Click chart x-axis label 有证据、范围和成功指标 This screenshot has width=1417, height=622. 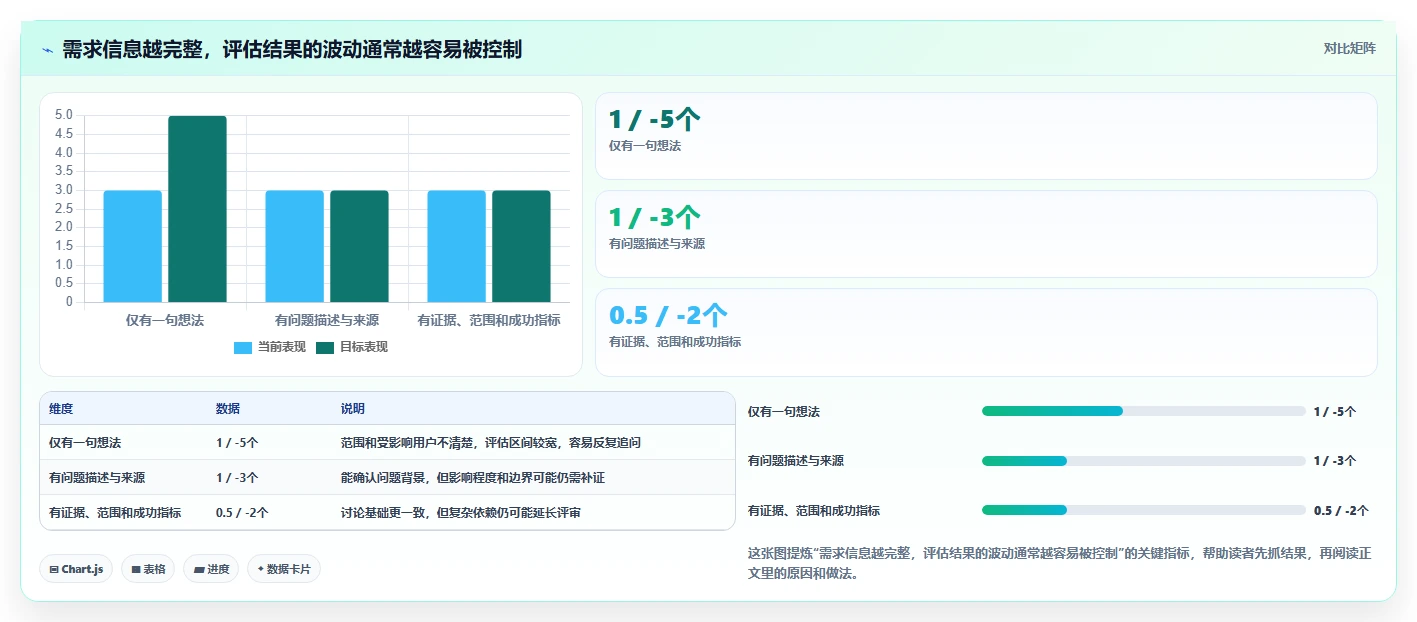click(x=489, y=320)
